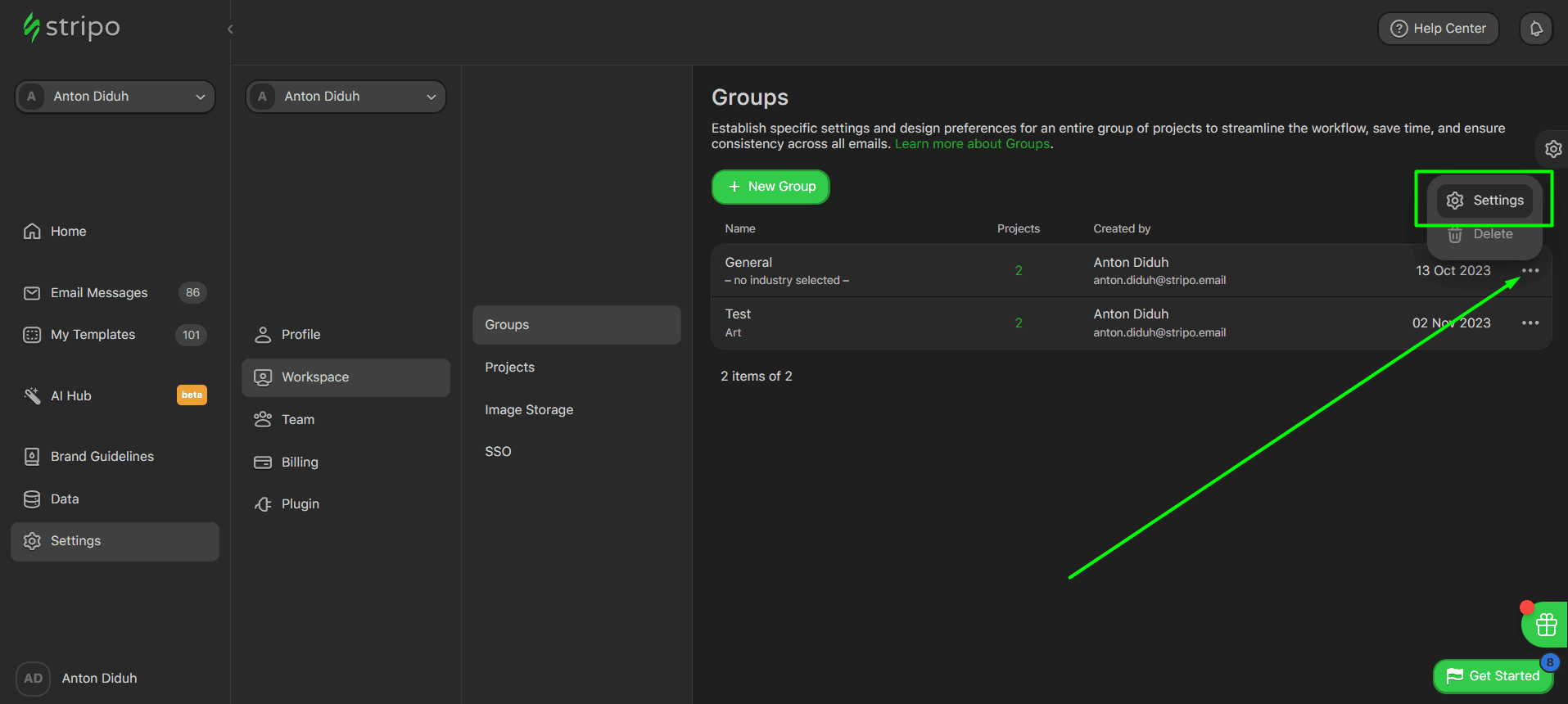Expand the Anton Diduh dropdown in settings panel

346,97
